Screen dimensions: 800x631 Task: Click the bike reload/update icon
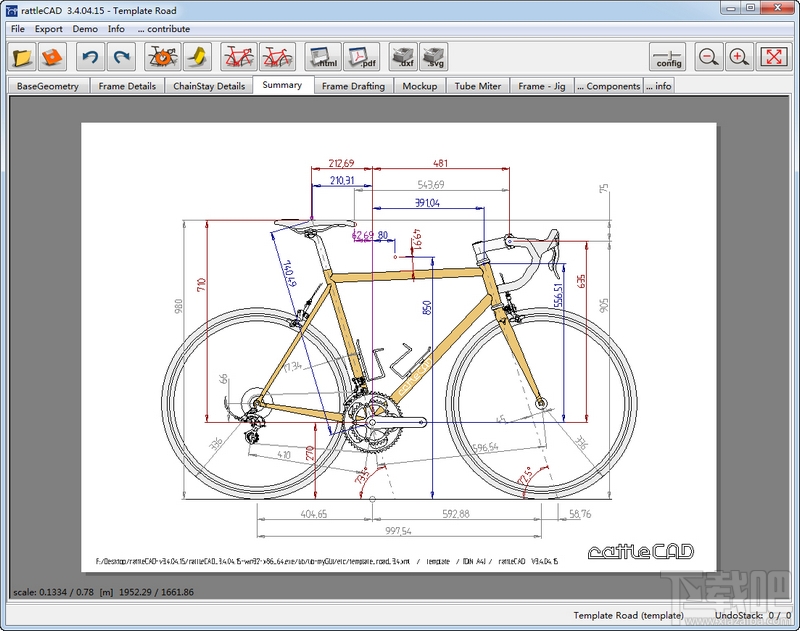(x=163, y=57)
